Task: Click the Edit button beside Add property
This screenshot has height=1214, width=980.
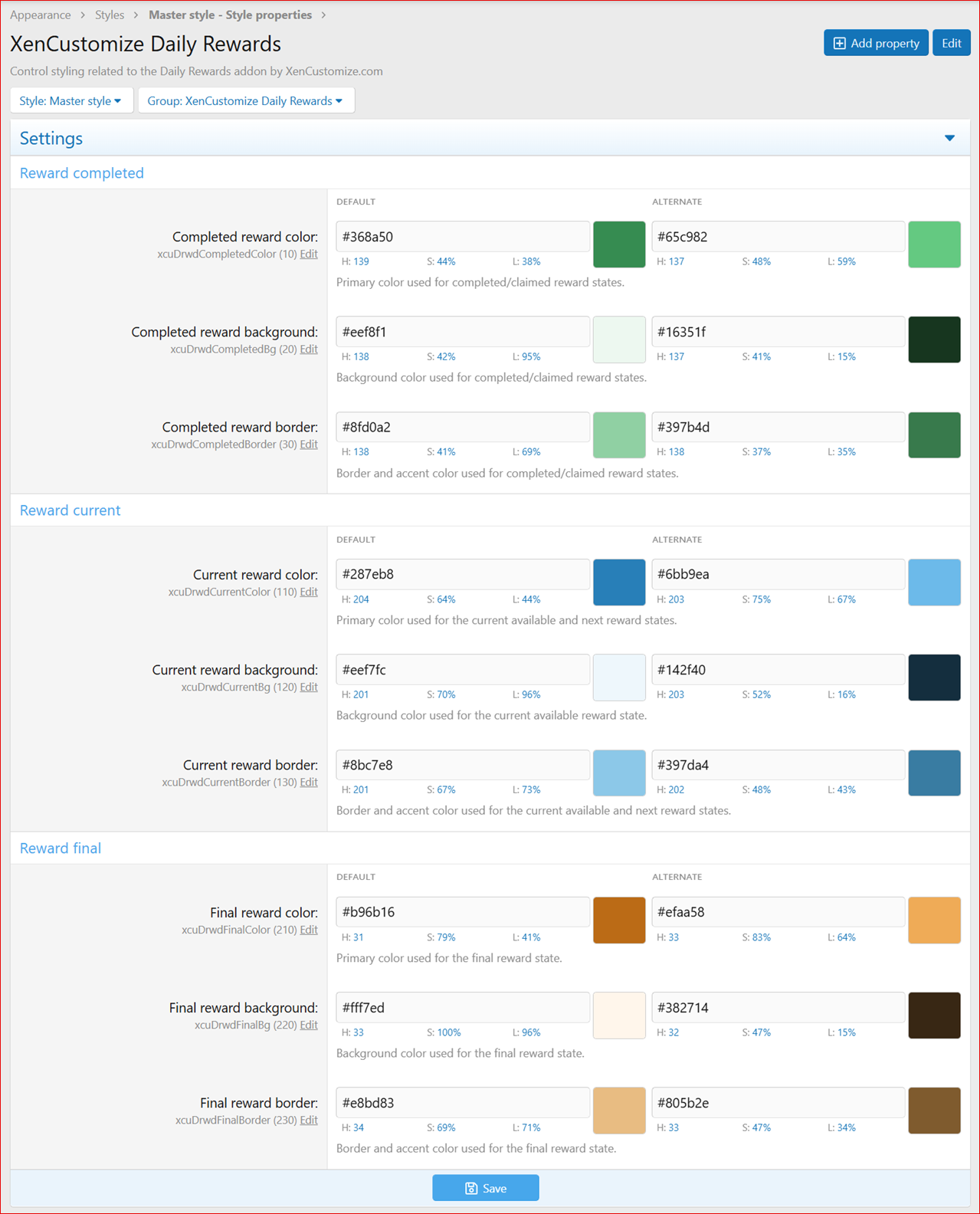Action: (x=951, y=43)
